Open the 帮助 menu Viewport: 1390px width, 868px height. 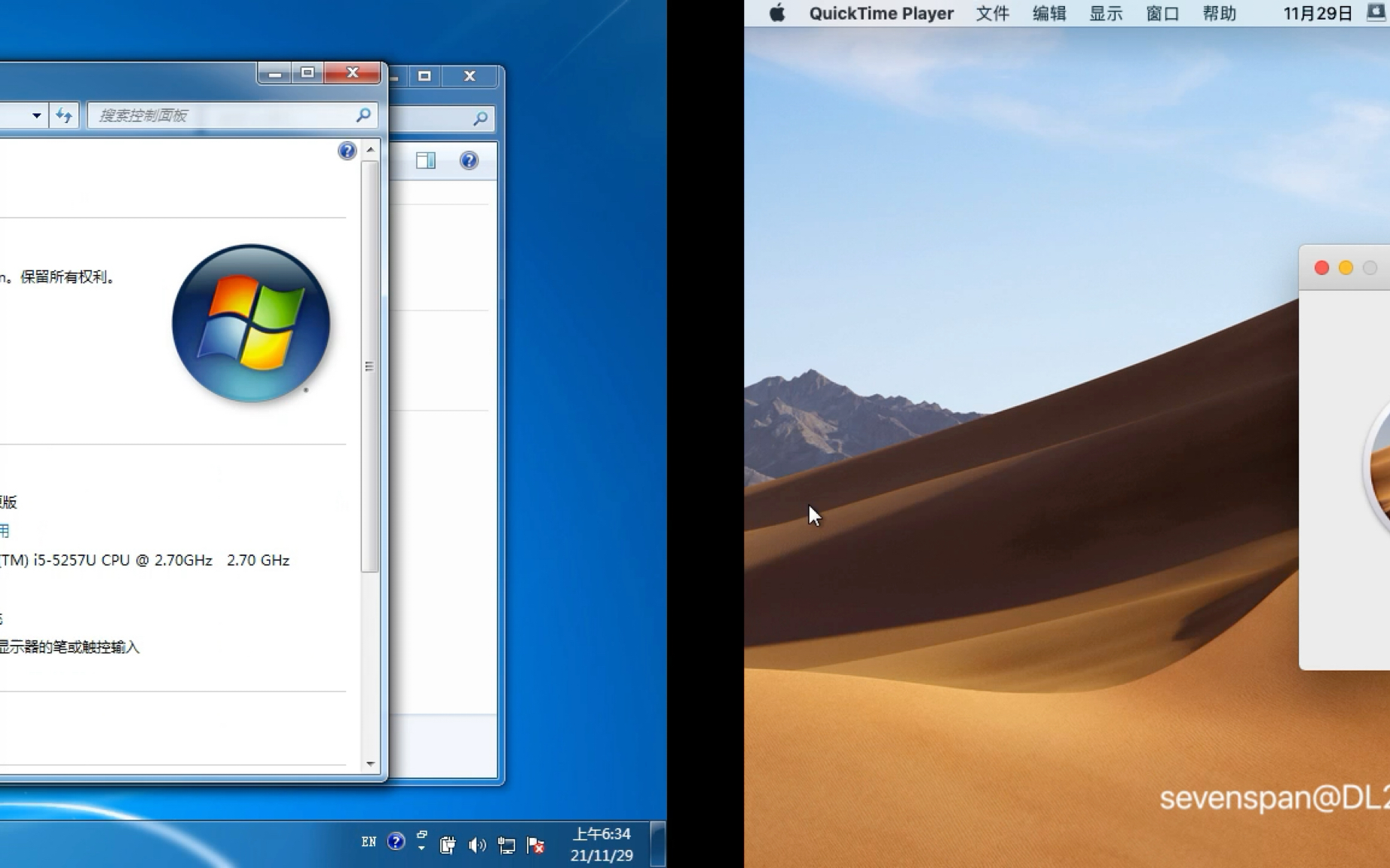click(1219, 13)
